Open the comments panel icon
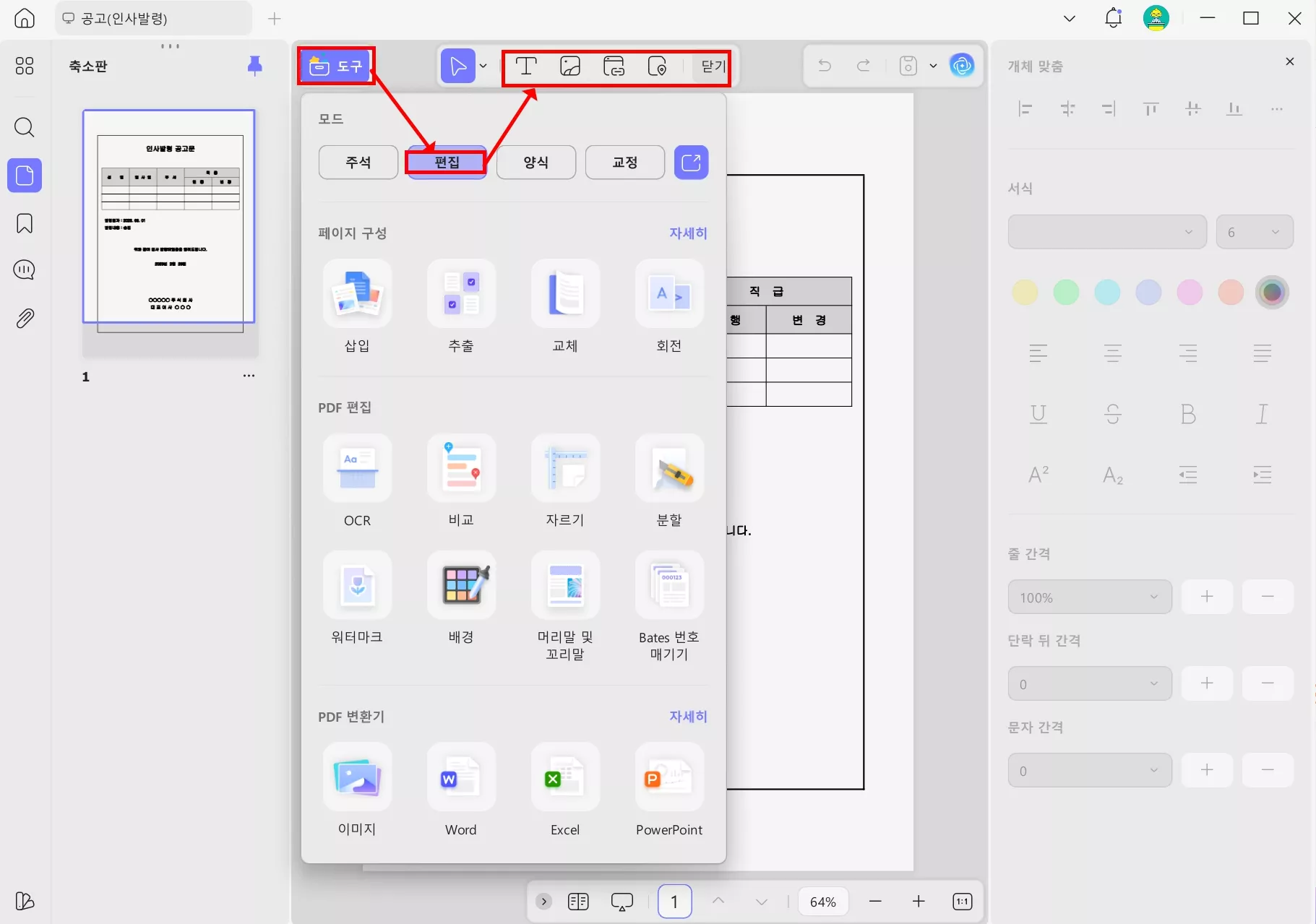Viewport: 1316px width, 924px height. 25,270
